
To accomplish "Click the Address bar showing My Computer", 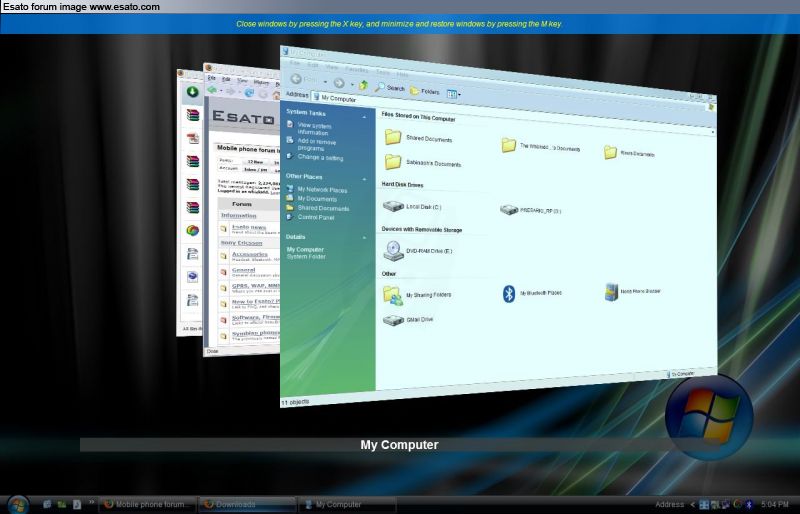I will [510, 113].
